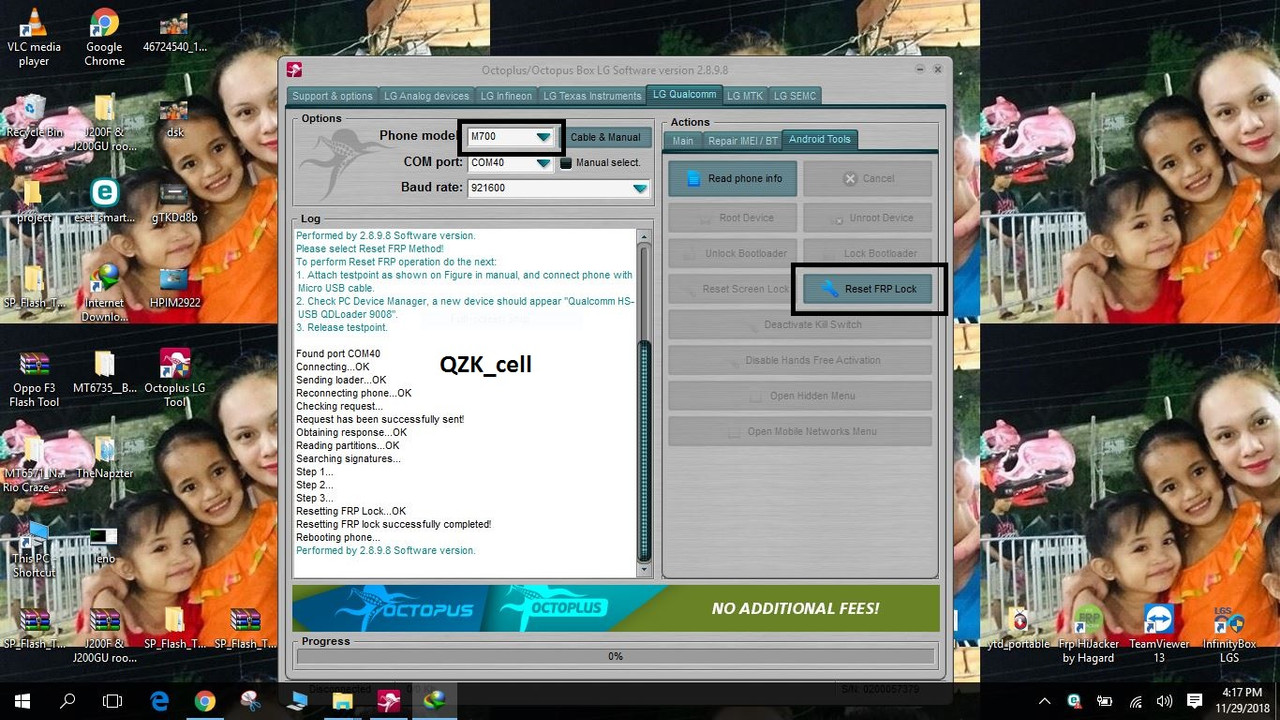Open File Explorer from the taskbar

point(342,701)
